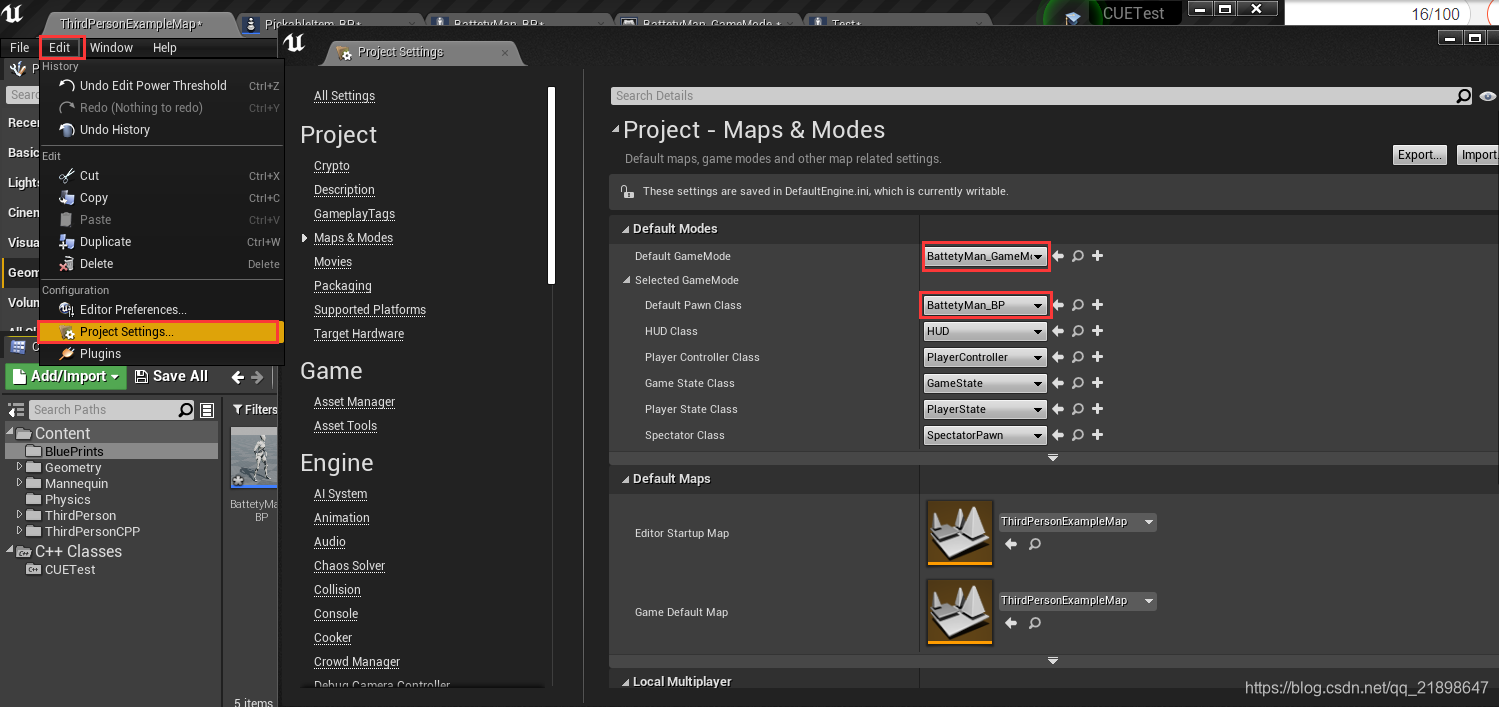Open Help menu

pyautogui.click(x=165, y=47)
